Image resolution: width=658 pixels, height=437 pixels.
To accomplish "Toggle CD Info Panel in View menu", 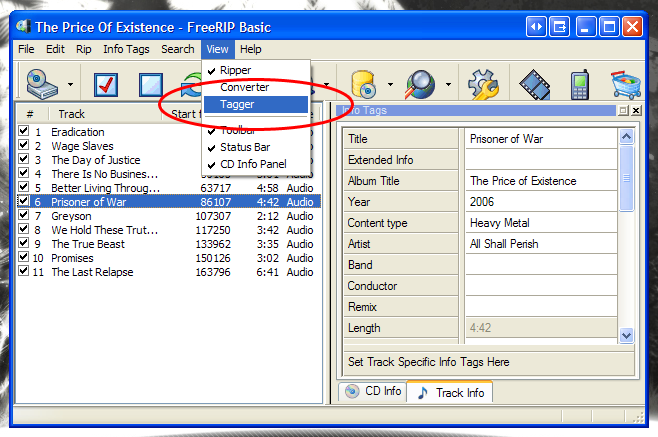I will [256, 164].
